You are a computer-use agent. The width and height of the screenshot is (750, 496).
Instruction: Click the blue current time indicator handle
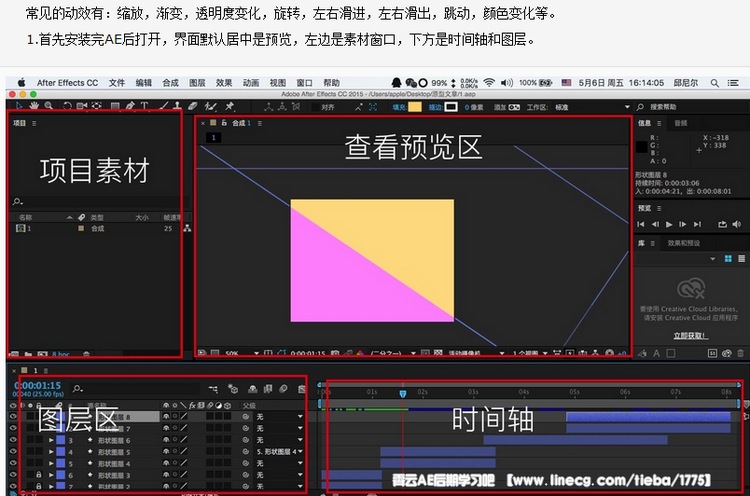403,393
